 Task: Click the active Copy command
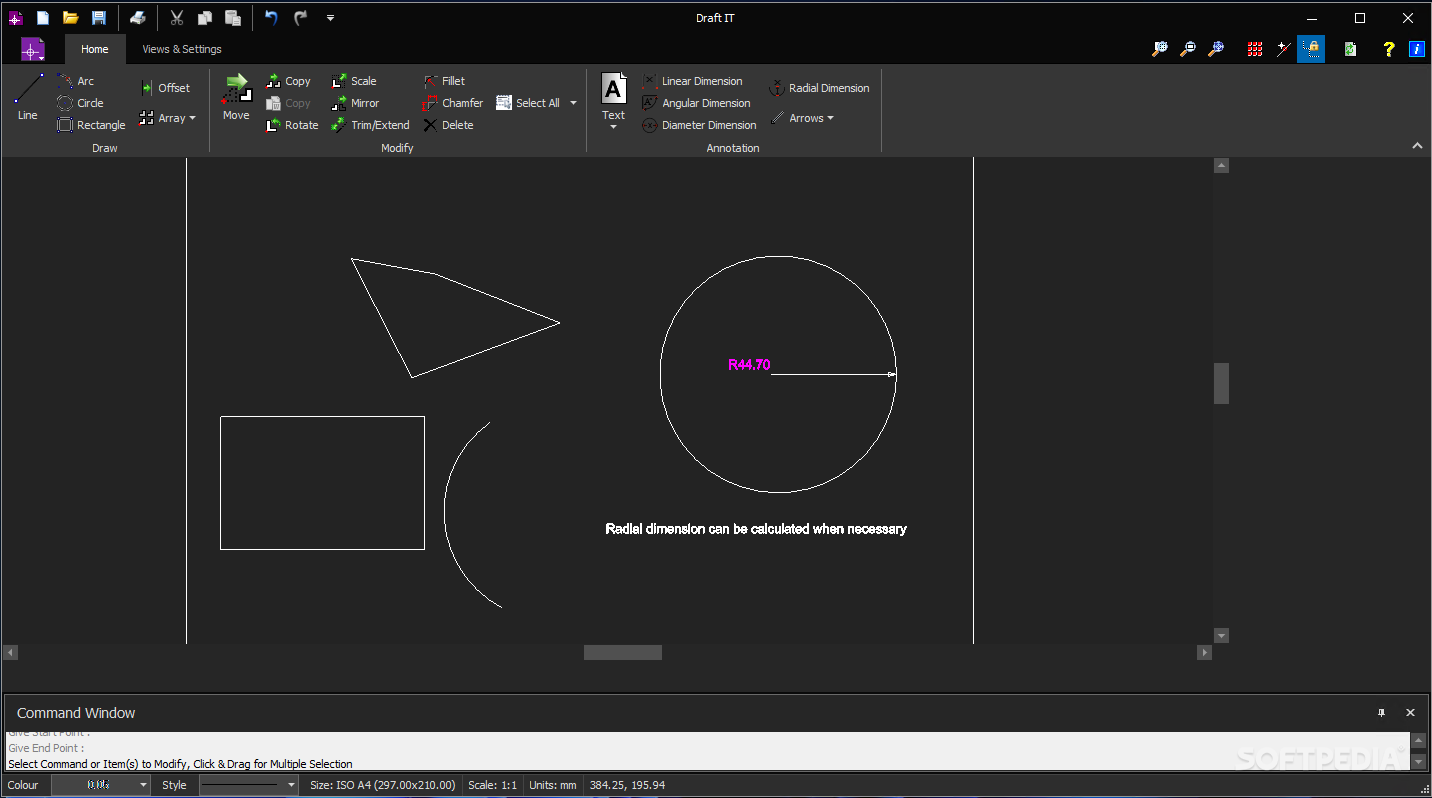point(289,81)
